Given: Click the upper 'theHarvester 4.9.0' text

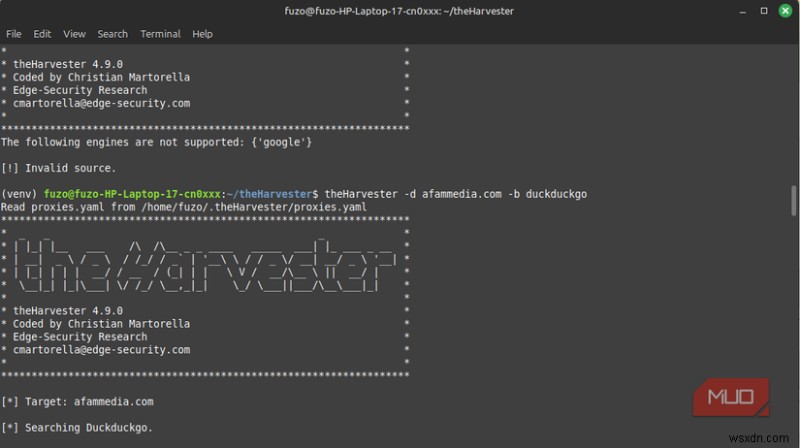Looking at the screenshot, I should pyautogui.click(x=68, y=64).
